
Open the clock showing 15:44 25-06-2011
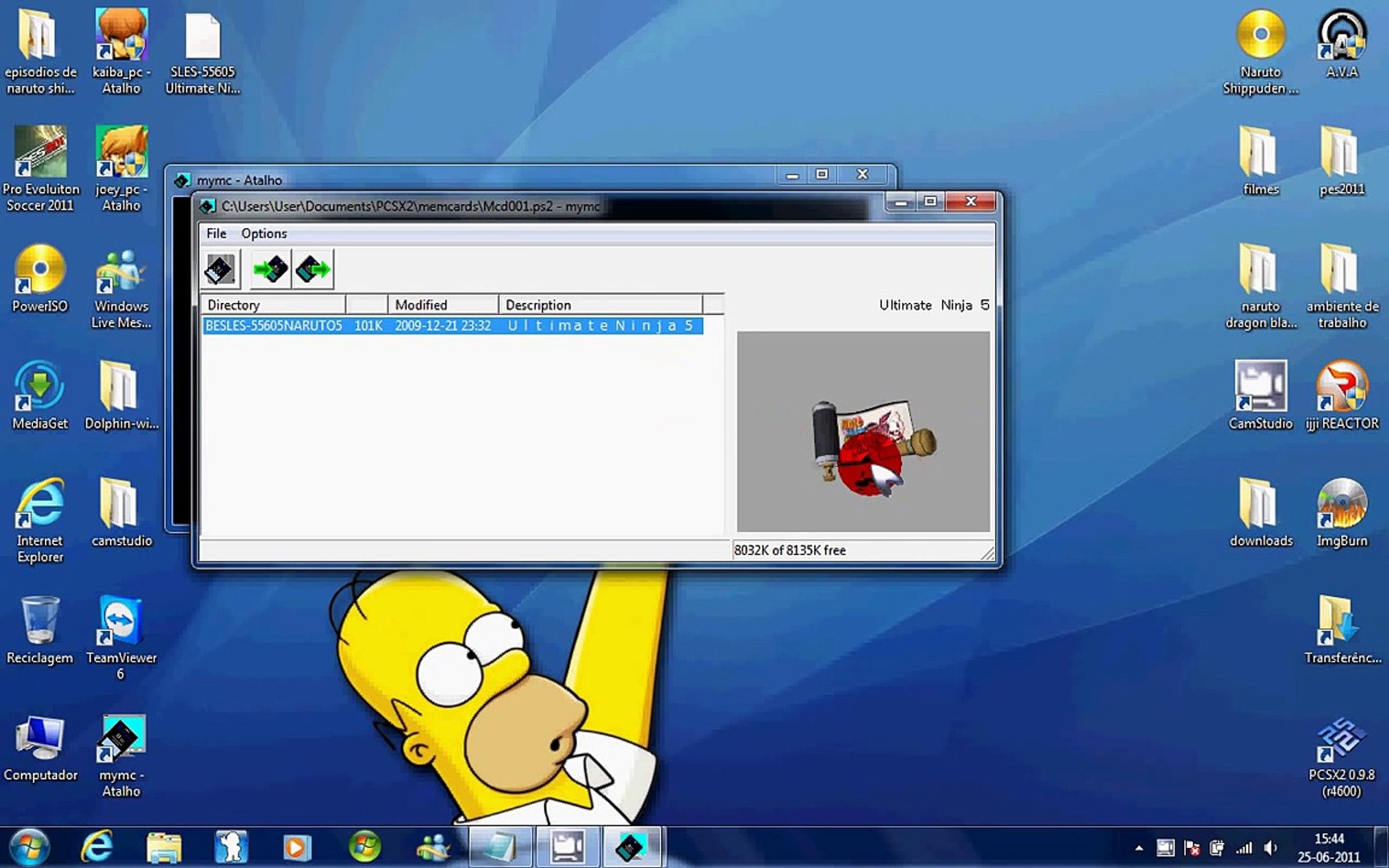[x=1329, y=848]
